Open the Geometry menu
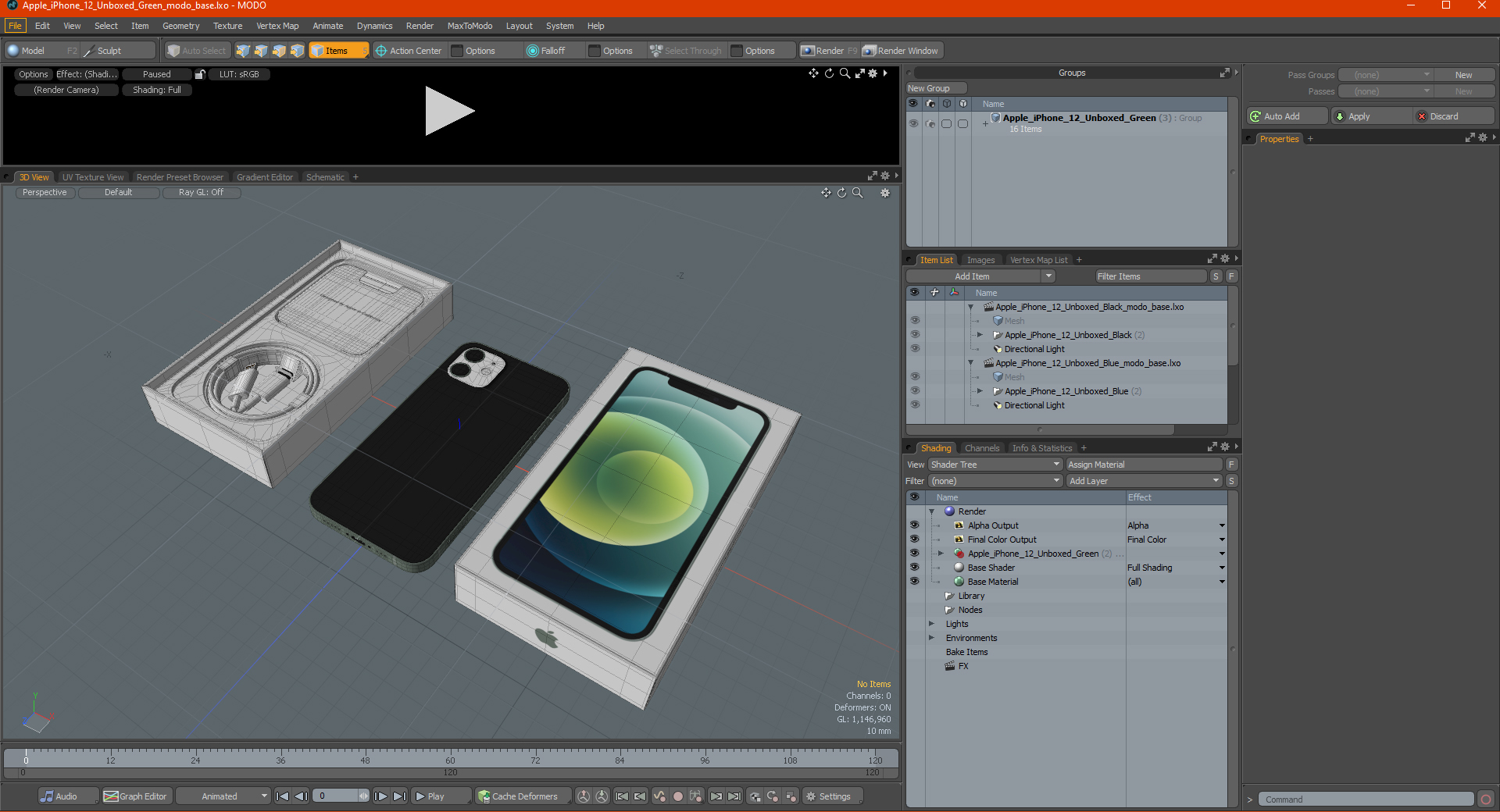 180,26
